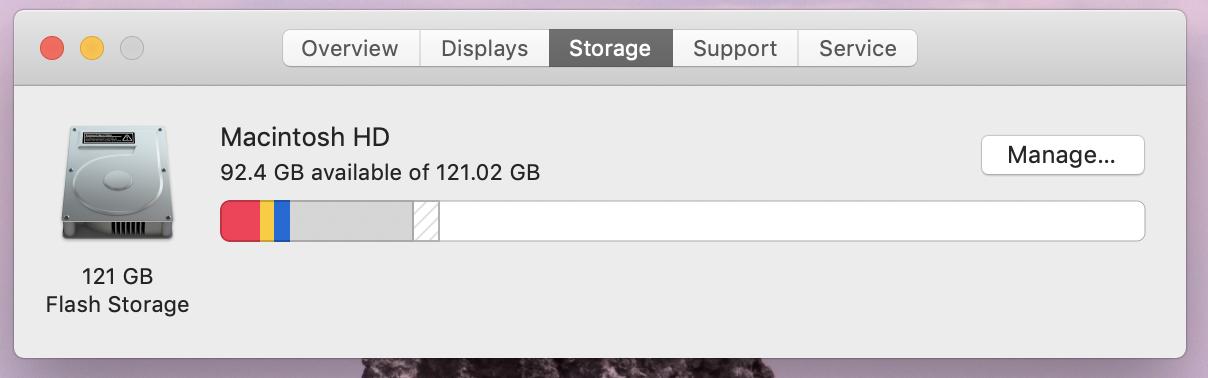1208x378 pixels.
Task: Click the yellow segment of storage bar
Action: (x=267, y=221)
